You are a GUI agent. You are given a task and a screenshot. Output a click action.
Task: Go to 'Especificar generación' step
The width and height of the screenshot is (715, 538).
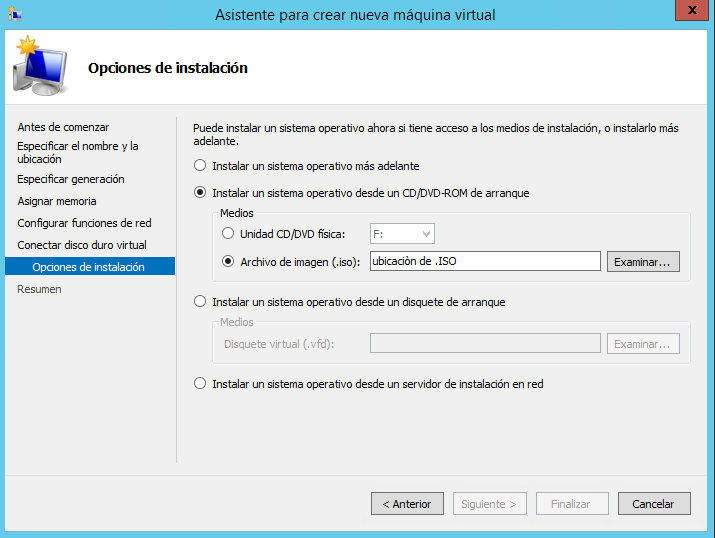tap(71, 179)
